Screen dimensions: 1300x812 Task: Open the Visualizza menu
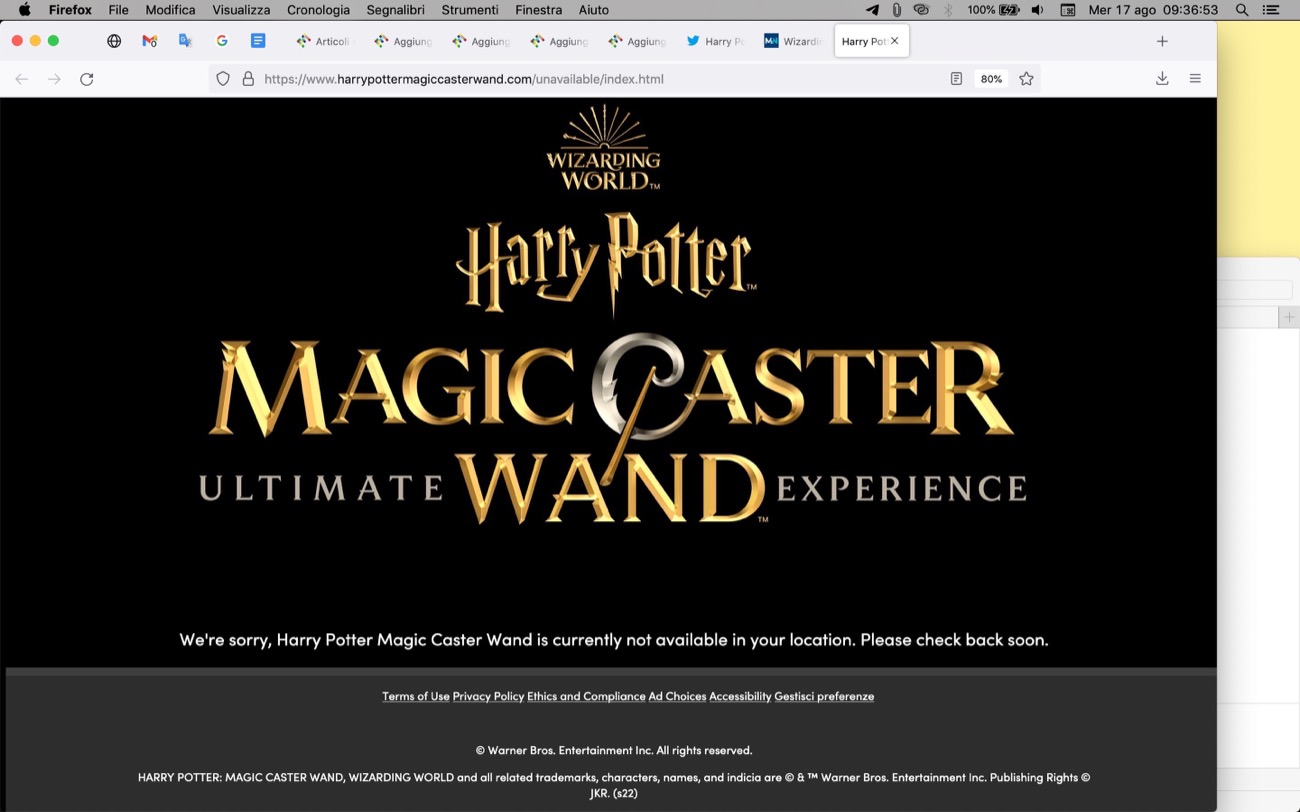tap(241, 10)
